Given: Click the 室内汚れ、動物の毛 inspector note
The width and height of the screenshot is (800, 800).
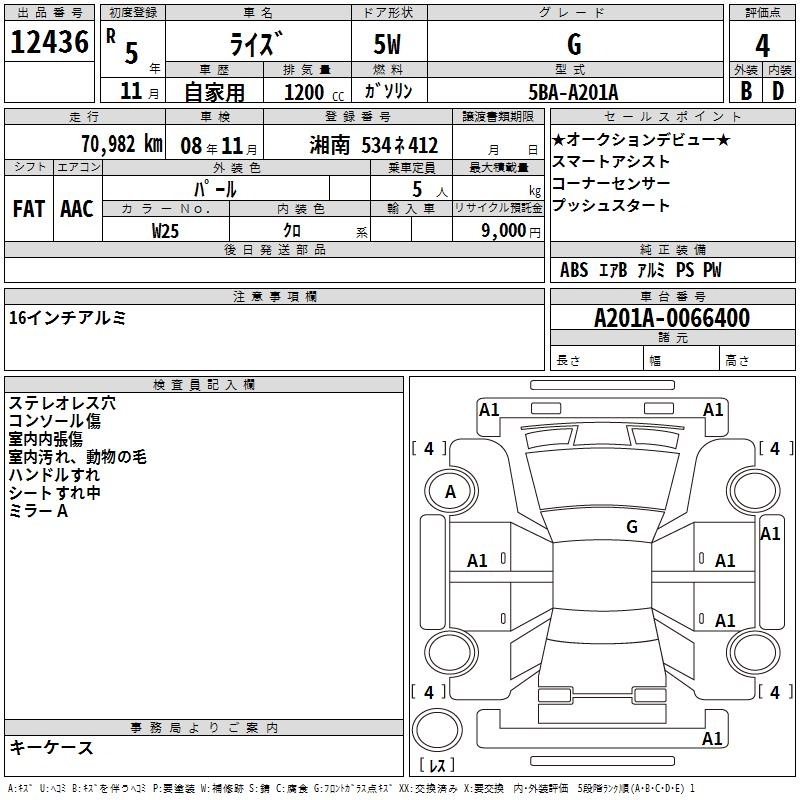Looking at the screenshot, I should 77,457.
